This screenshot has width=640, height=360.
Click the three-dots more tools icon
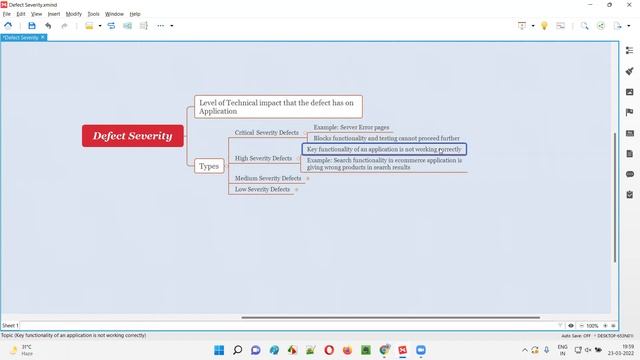pos(161,26)
